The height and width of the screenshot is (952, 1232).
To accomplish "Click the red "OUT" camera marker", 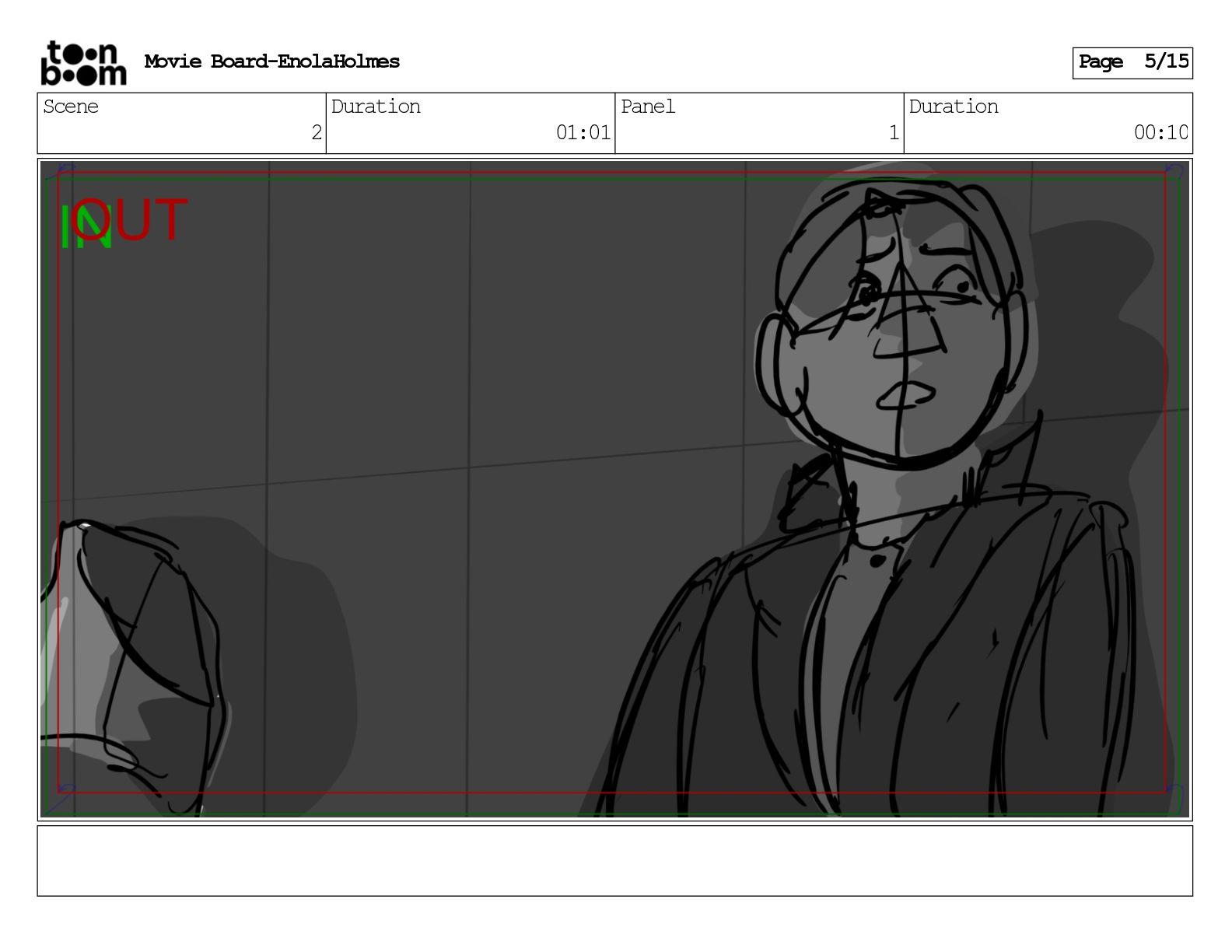I will [131, 221].
